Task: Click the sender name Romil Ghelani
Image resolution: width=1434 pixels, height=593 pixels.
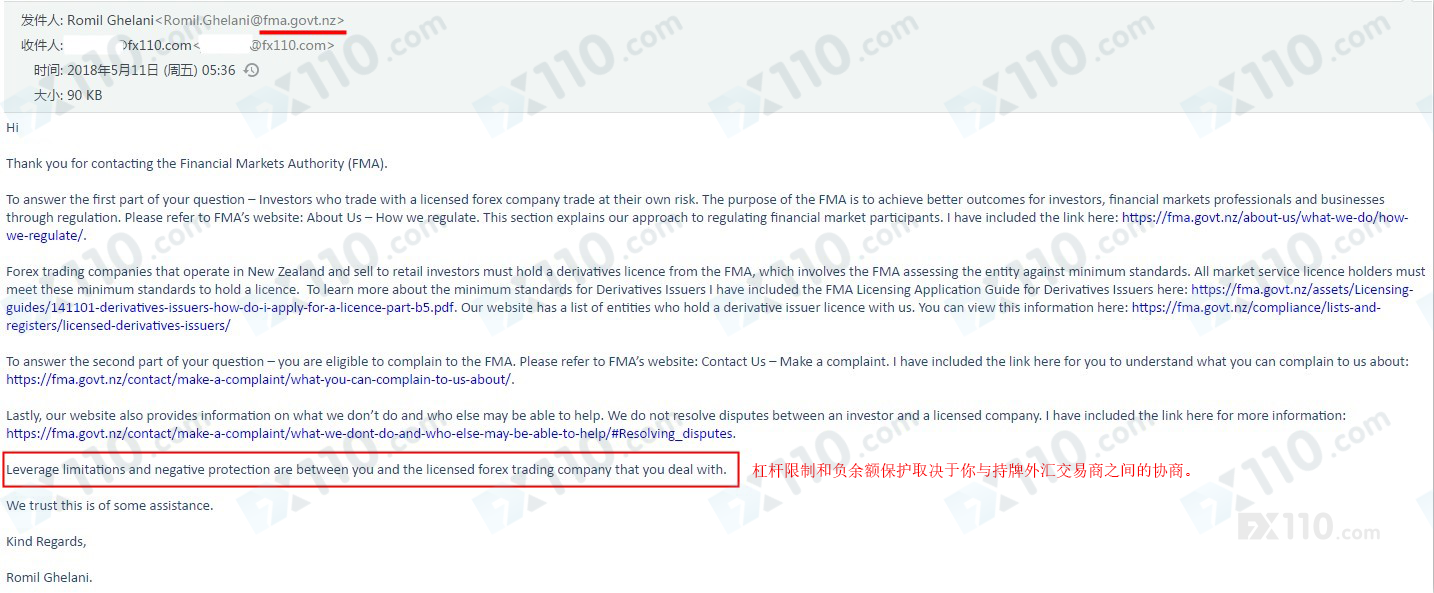Action: coord(110,20)
